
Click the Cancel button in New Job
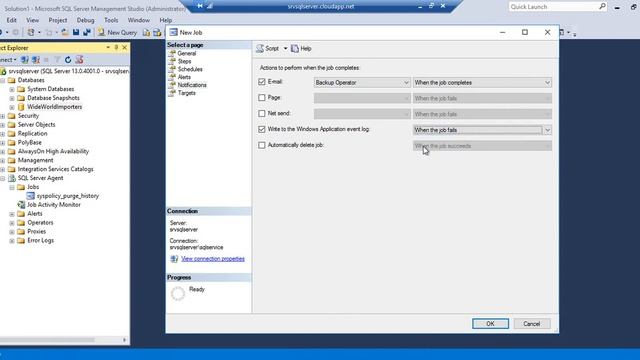point(531,324)
